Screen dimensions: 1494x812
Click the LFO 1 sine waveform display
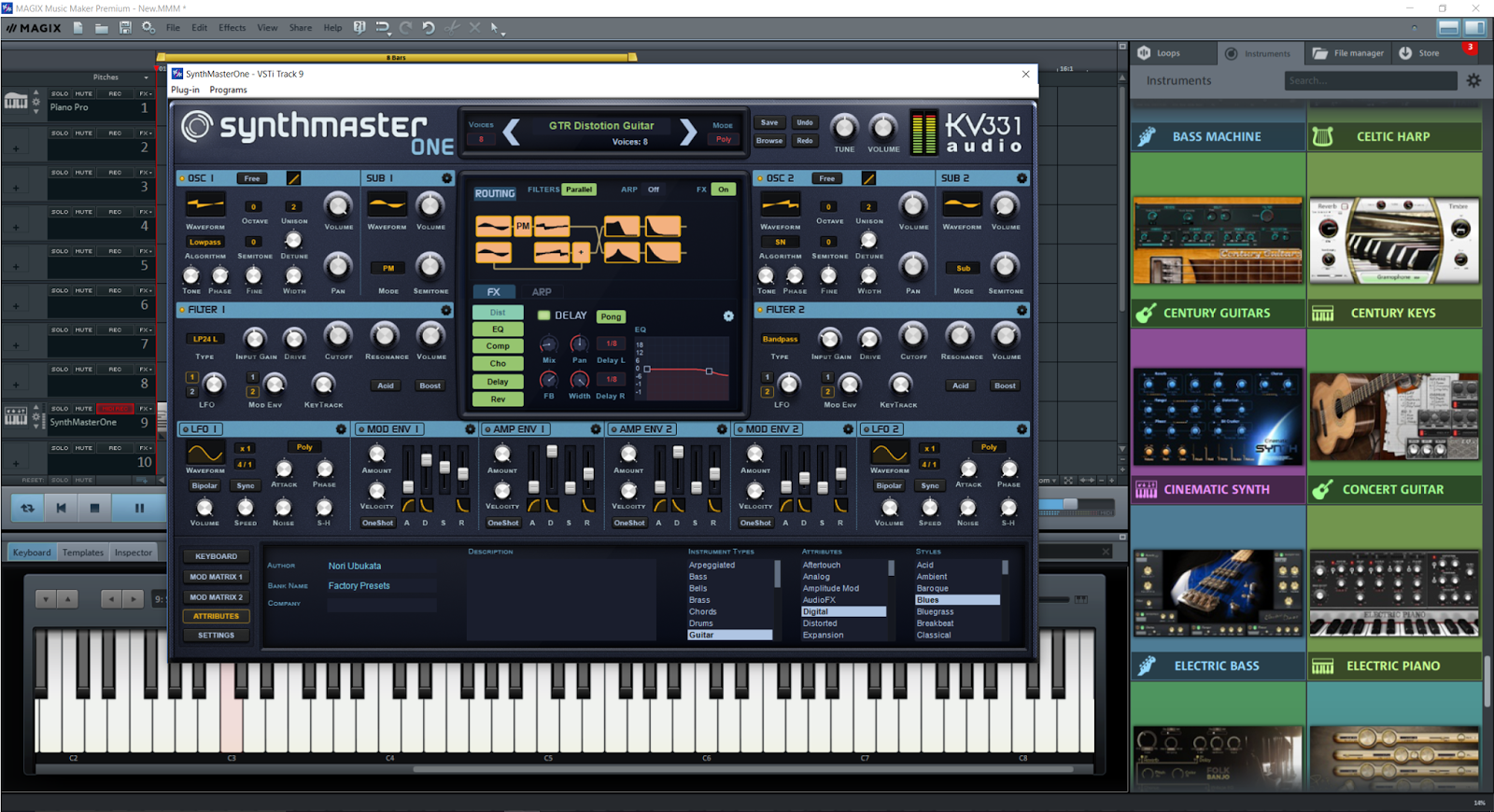point(205,454)
